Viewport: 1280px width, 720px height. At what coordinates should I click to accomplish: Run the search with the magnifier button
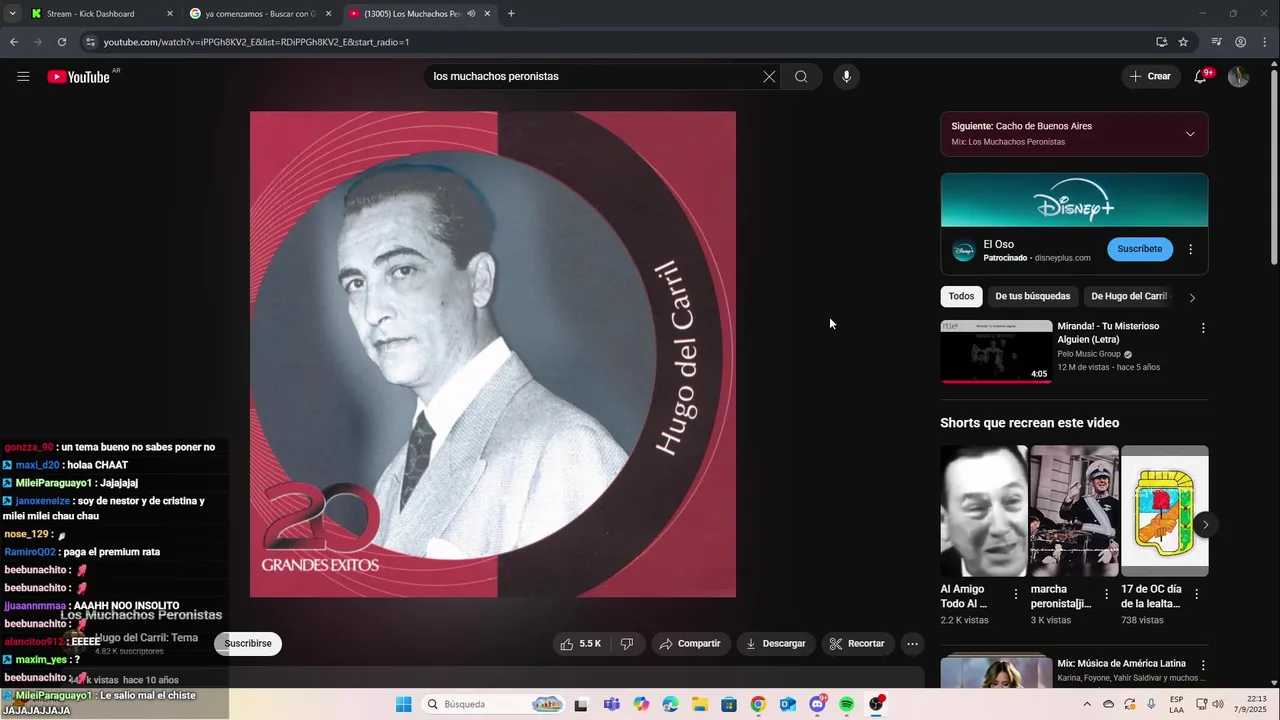coord(801,77)
